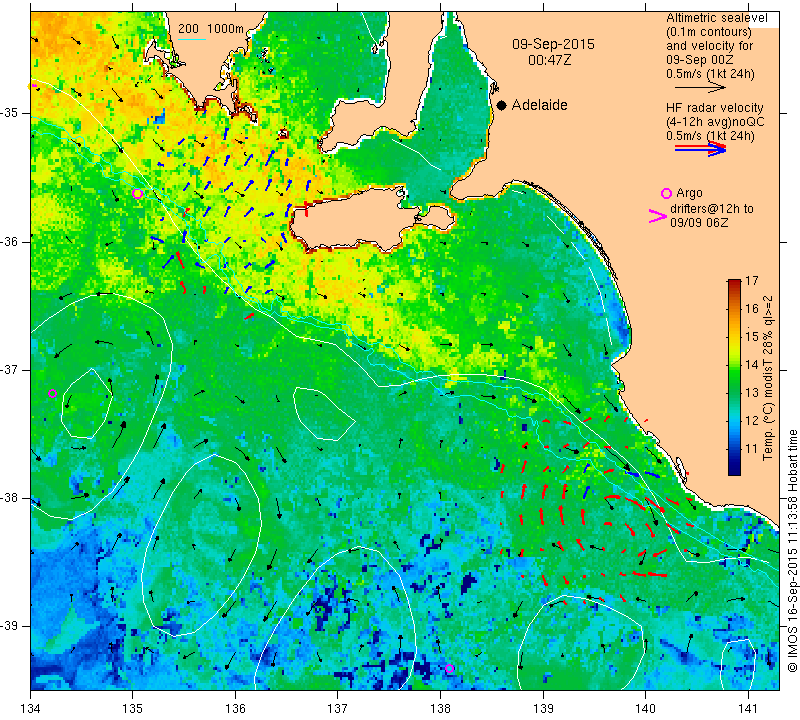Click the '(0.1m contours)' legend text
The width and height of the screenshot is (800, 720).
pos(709,32)
